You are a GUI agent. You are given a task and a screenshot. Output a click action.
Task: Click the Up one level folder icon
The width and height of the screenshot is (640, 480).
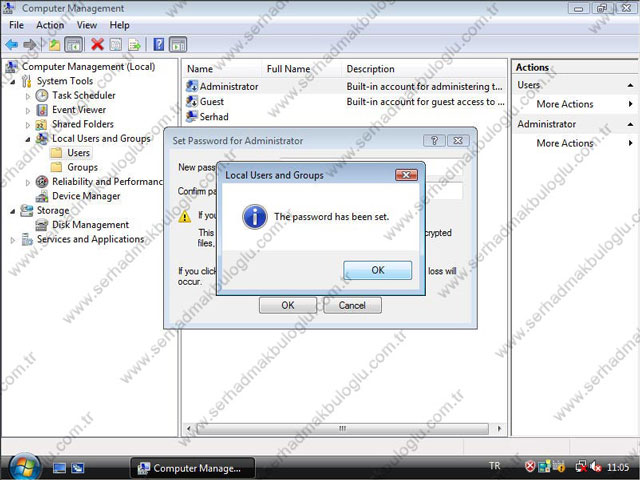click(x=54, y=44)
